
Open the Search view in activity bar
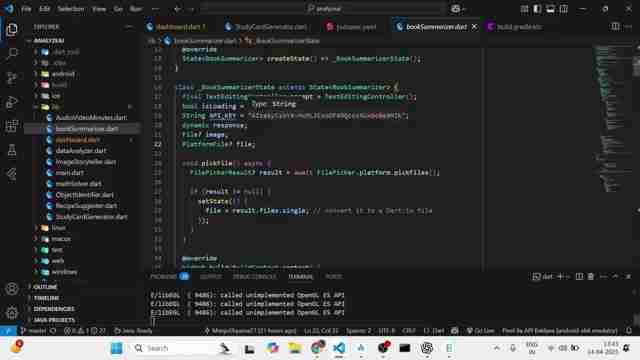pos(11,53)
